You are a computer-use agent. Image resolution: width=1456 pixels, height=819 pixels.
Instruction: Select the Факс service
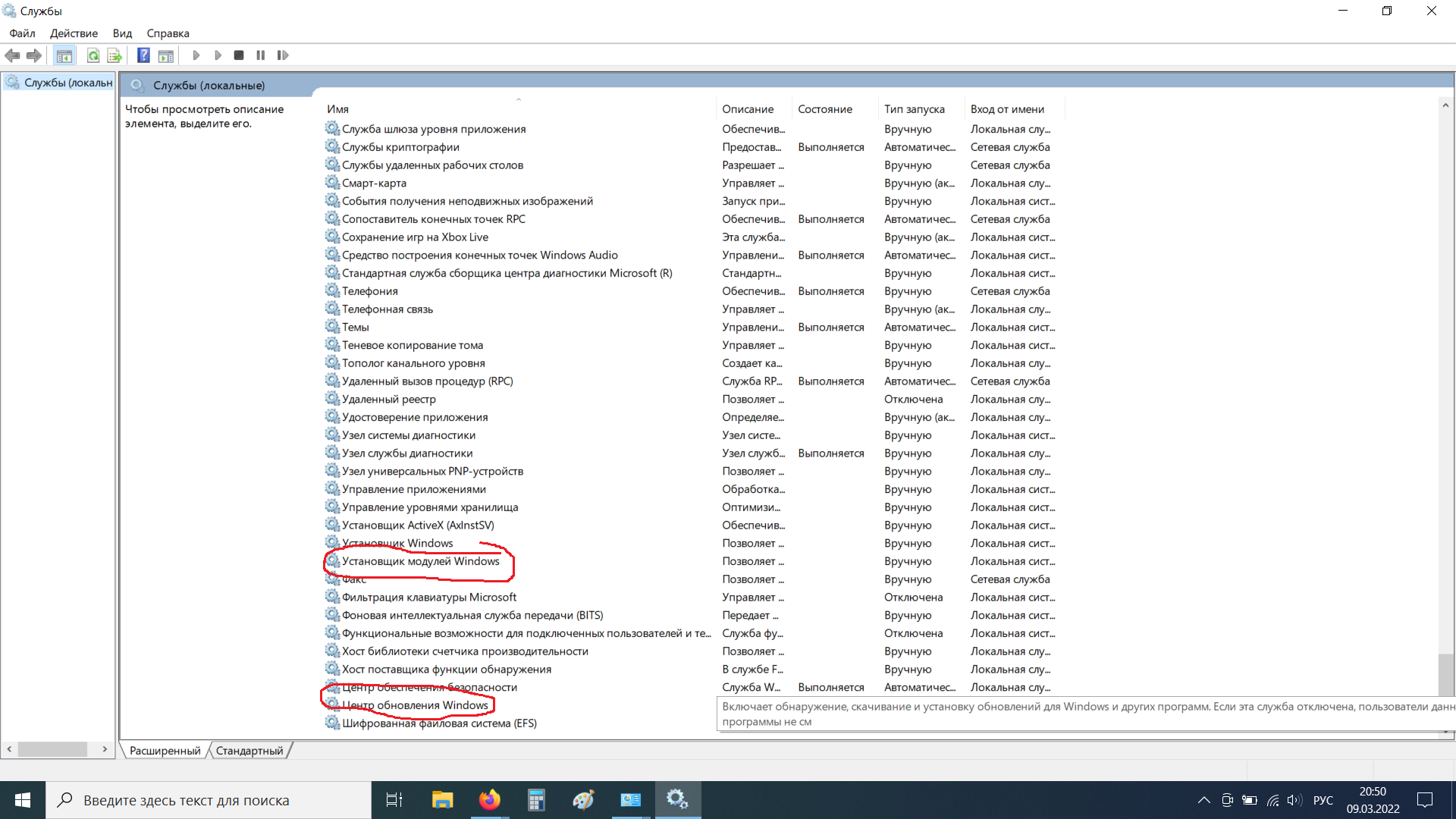point(353,579)
